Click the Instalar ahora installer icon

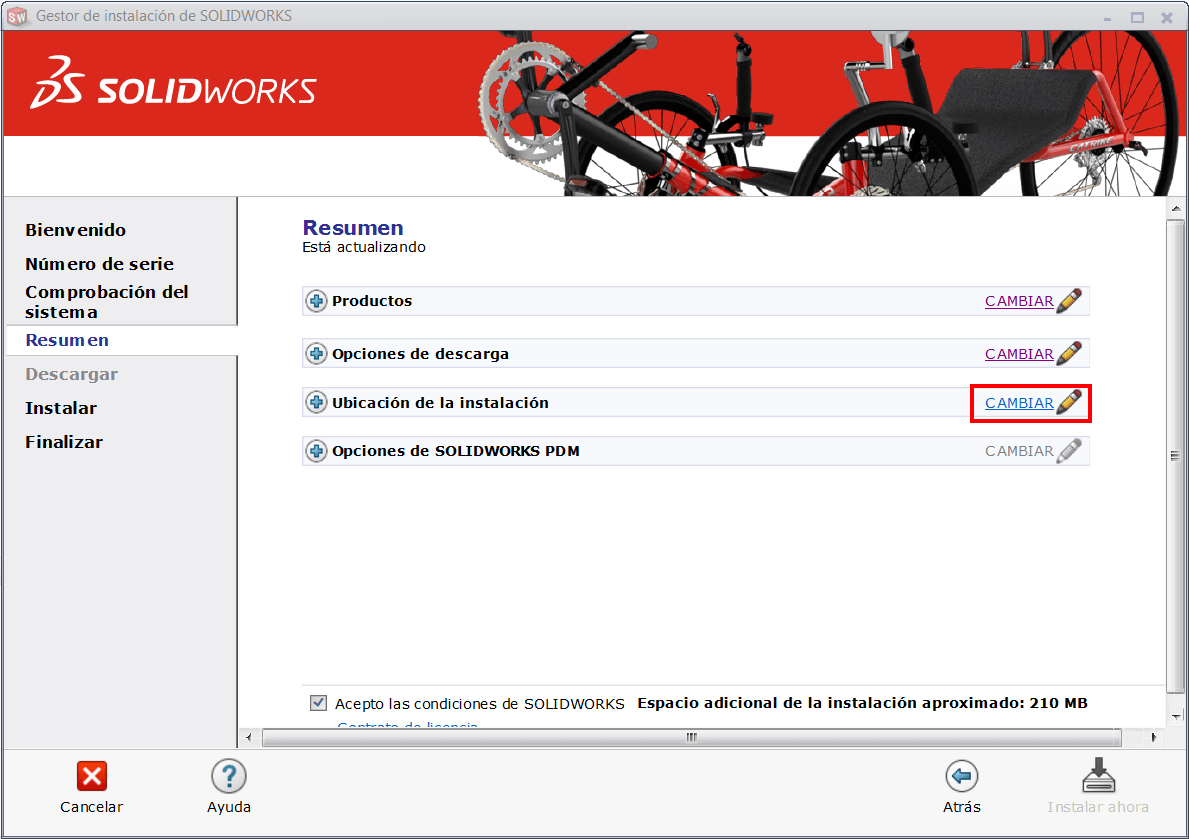1098,776
